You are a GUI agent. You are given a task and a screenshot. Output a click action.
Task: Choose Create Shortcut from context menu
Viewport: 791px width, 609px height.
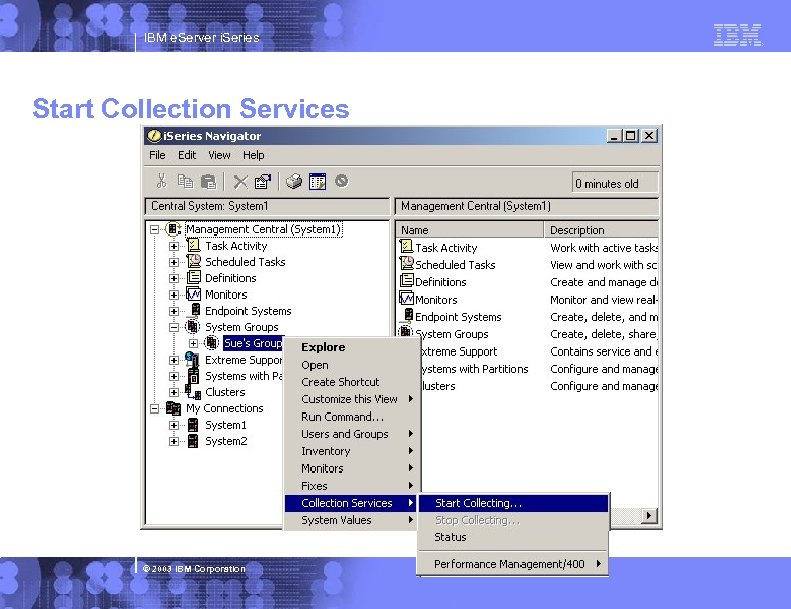[x=351, y=382]
